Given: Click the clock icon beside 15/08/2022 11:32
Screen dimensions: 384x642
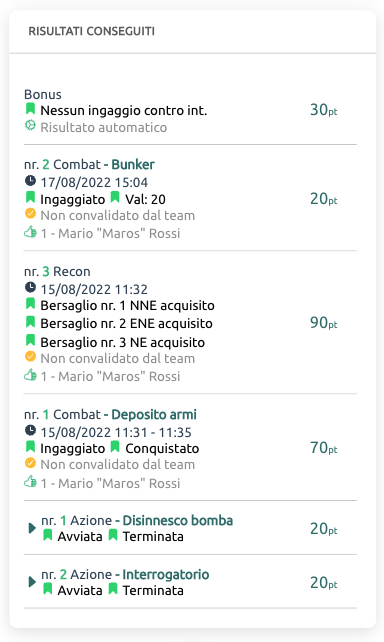Looking at the screenshot, I should point(30,287).
